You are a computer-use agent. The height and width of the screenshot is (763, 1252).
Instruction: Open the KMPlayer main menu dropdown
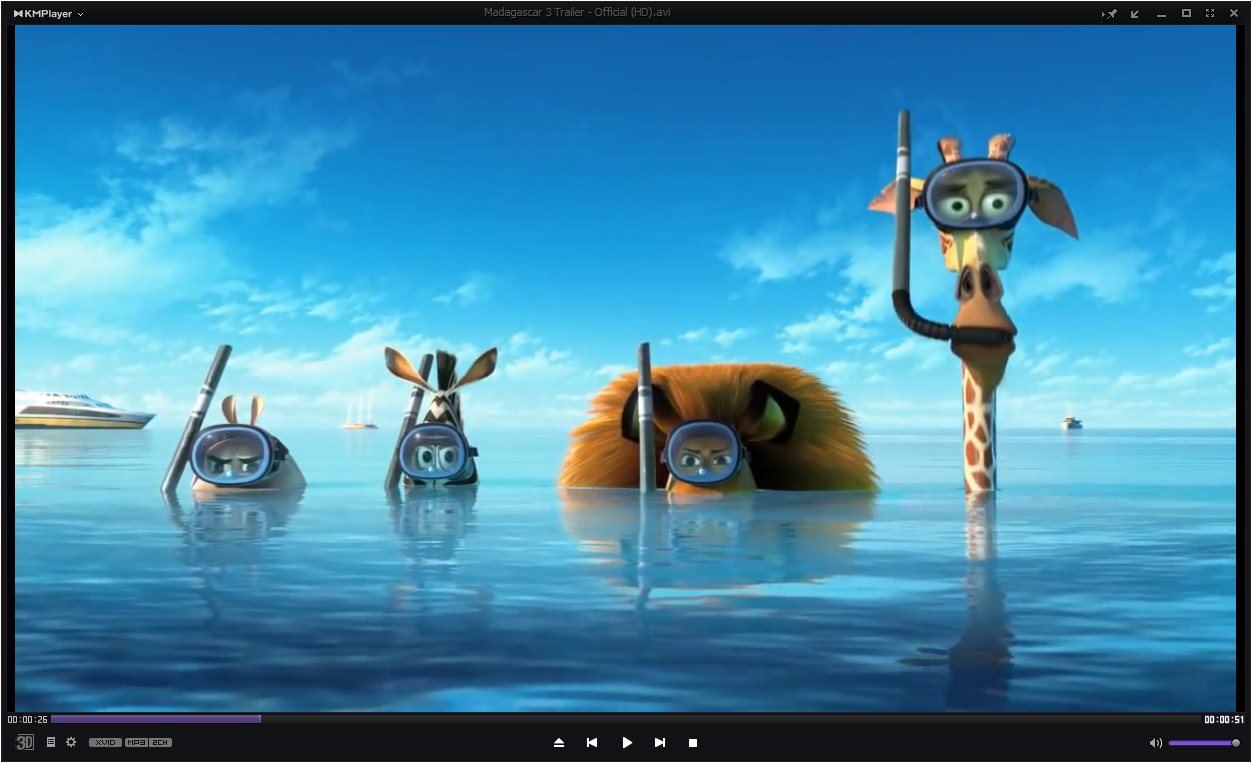click(48, 14)
